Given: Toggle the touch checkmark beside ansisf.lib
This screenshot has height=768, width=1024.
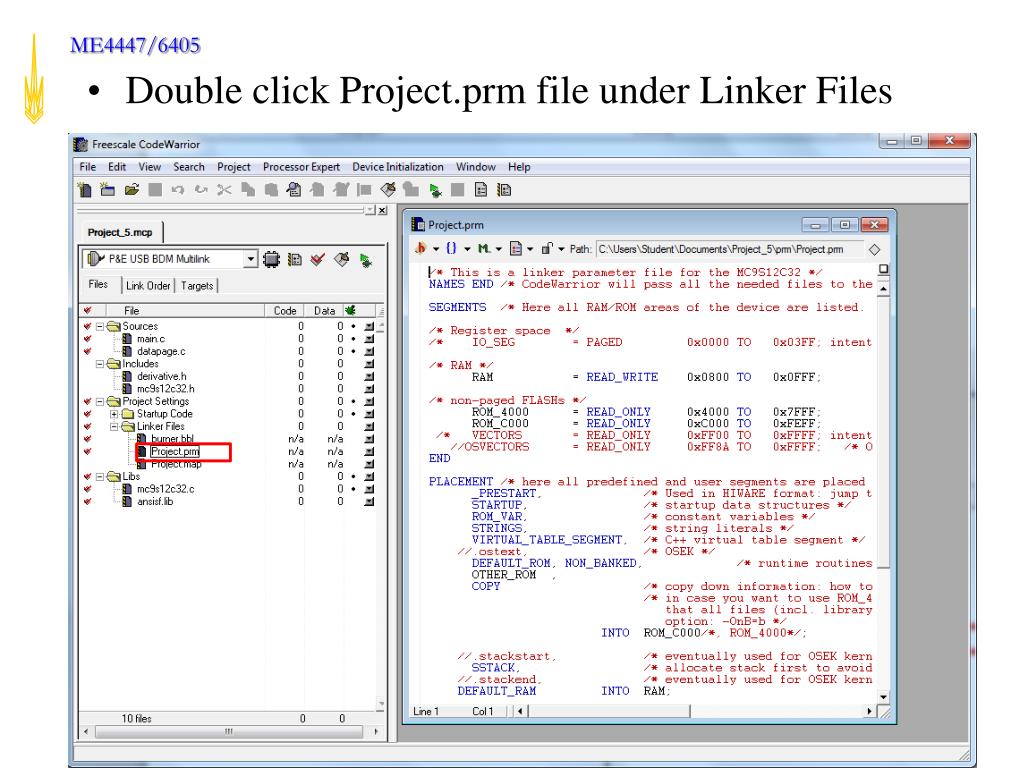Looking at the screenshot, I should pyautogui.click(x=88, y=502).
